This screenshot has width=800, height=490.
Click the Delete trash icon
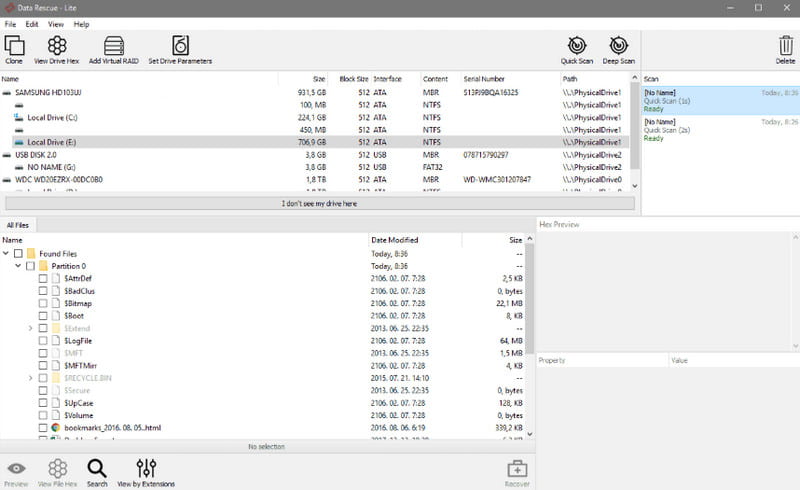pyautogui.click(x=786, y=45)
